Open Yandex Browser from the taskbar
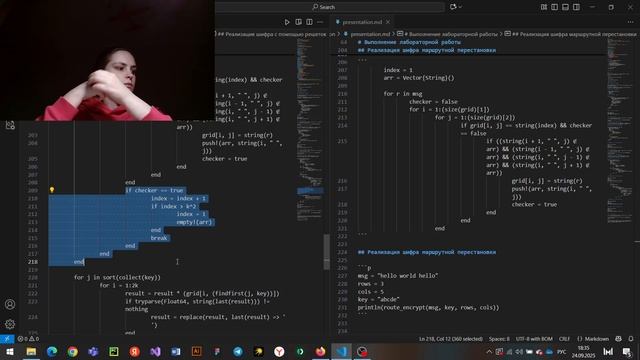This screenshot has width=640, height=360. click(x=279, y=351)
